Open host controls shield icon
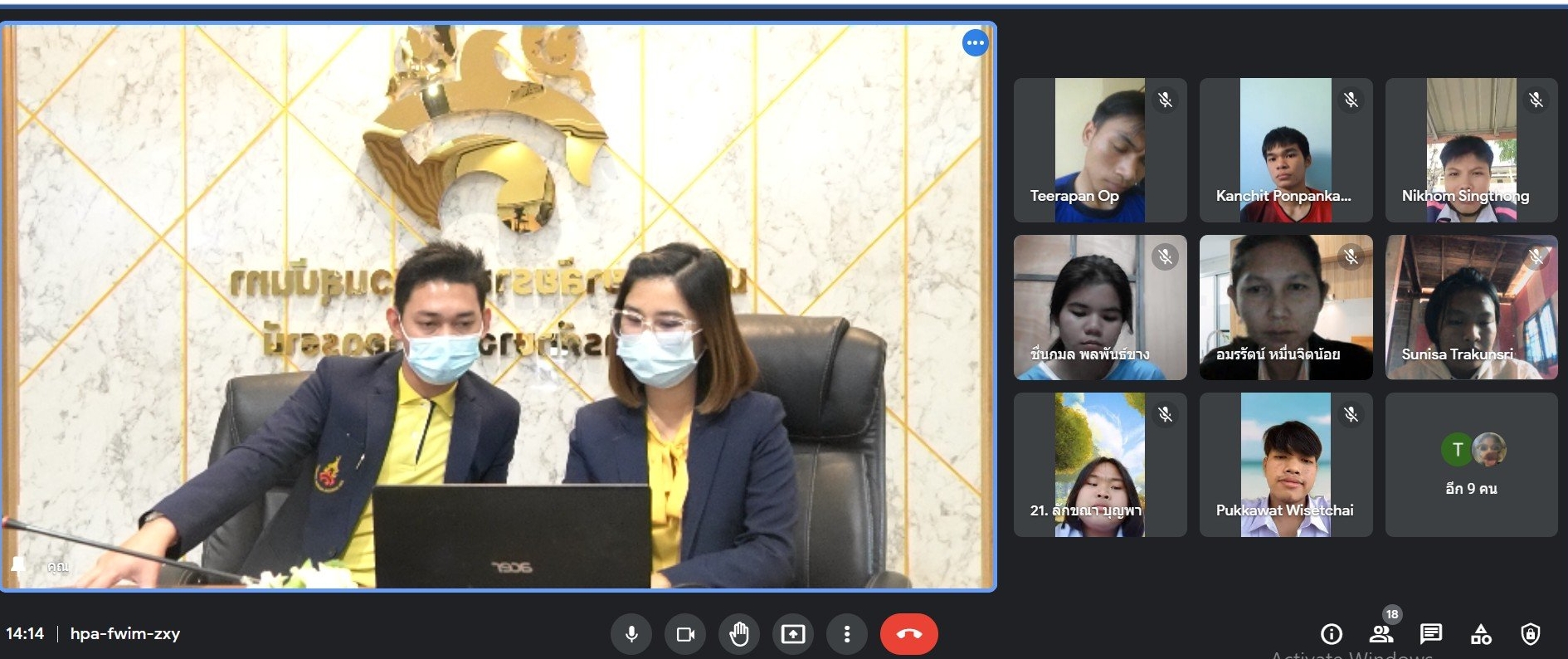The width and height of the screenshot is (1568, 659). click(x=1531, y=634)
